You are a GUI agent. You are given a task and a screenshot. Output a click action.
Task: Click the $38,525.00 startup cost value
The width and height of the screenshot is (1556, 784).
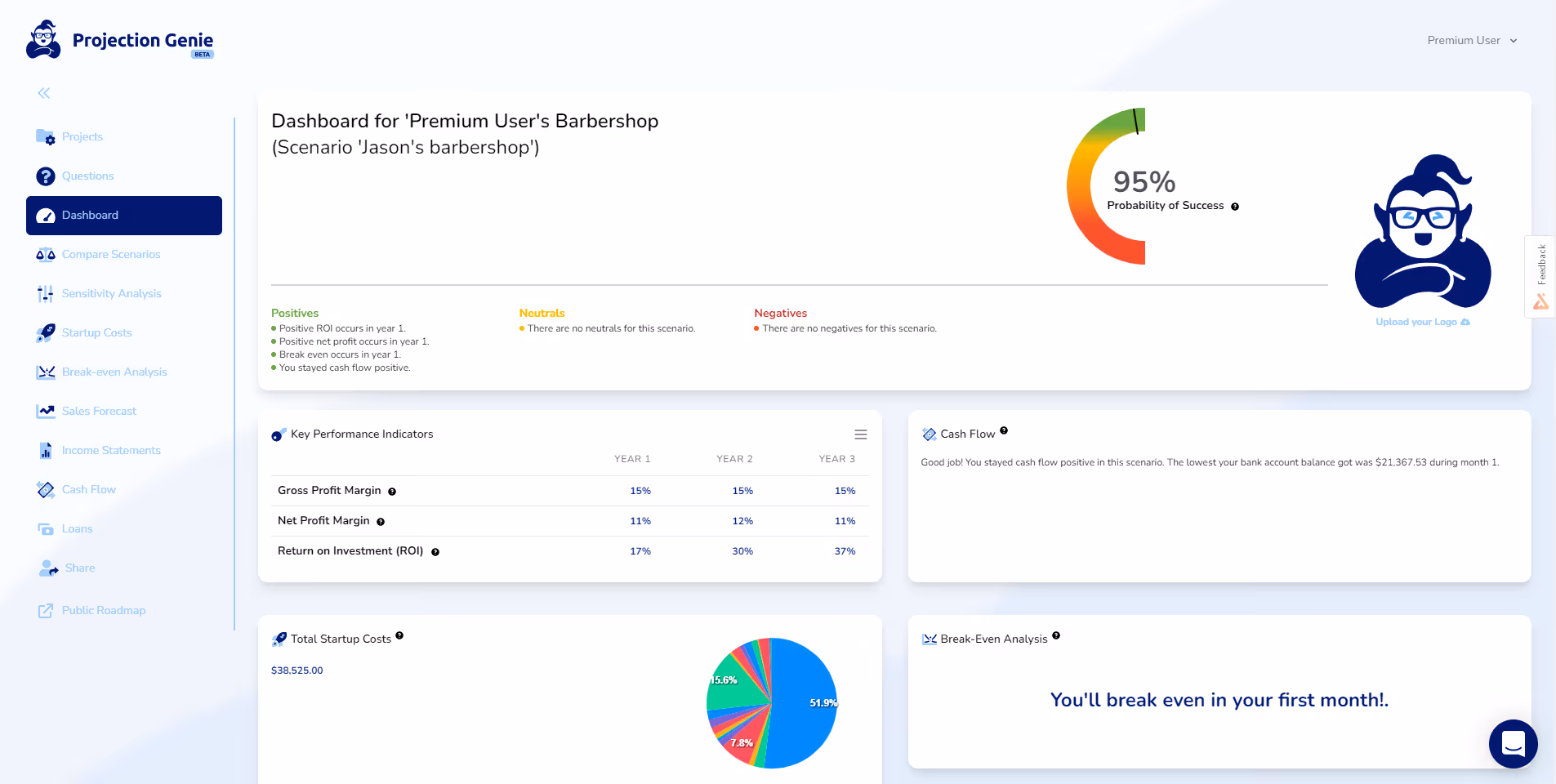297,670
